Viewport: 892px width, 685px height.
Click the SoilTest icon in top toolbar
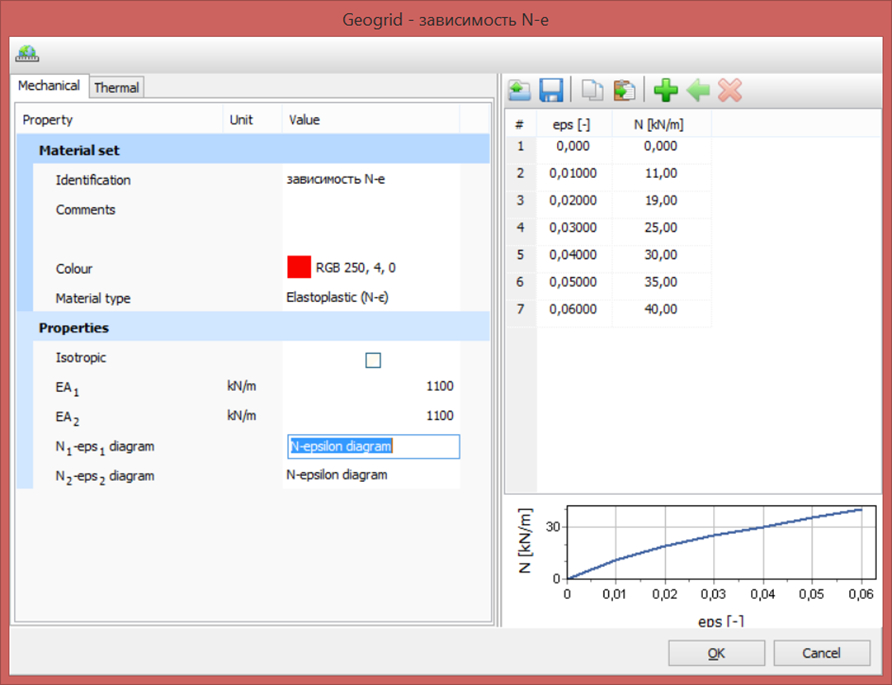(27, 53)
